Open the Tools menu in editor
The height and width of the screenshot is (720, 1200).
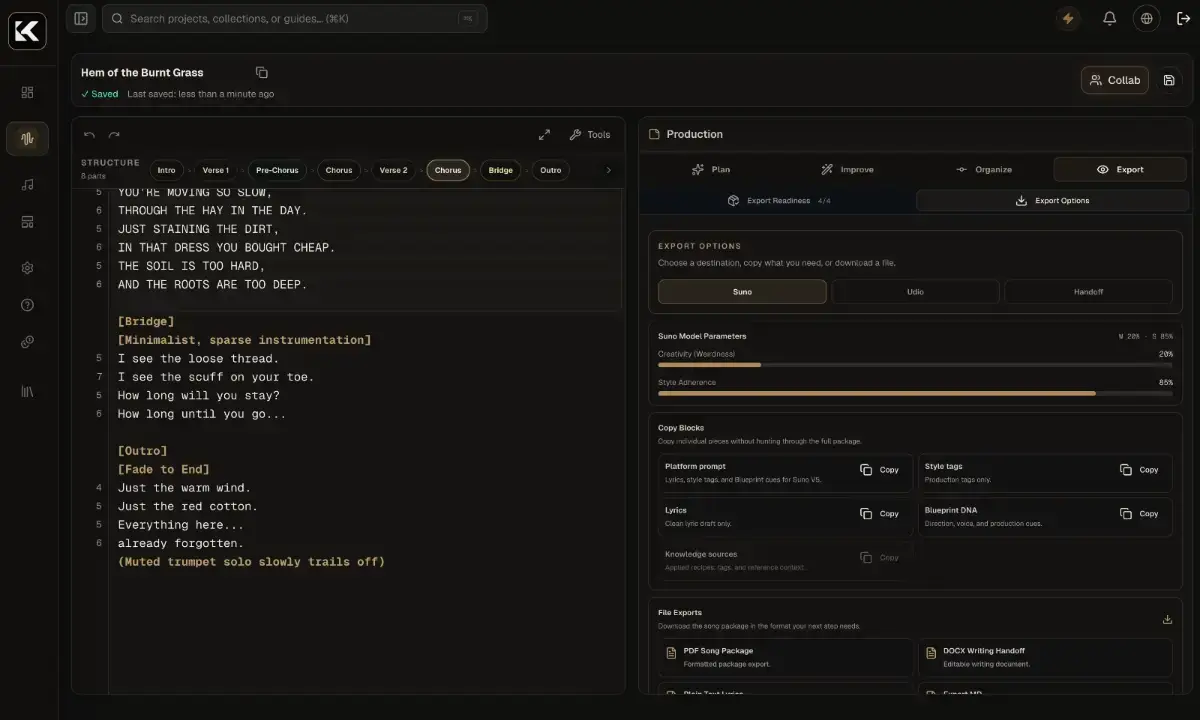pyautogui.click(x=590, y=135)
